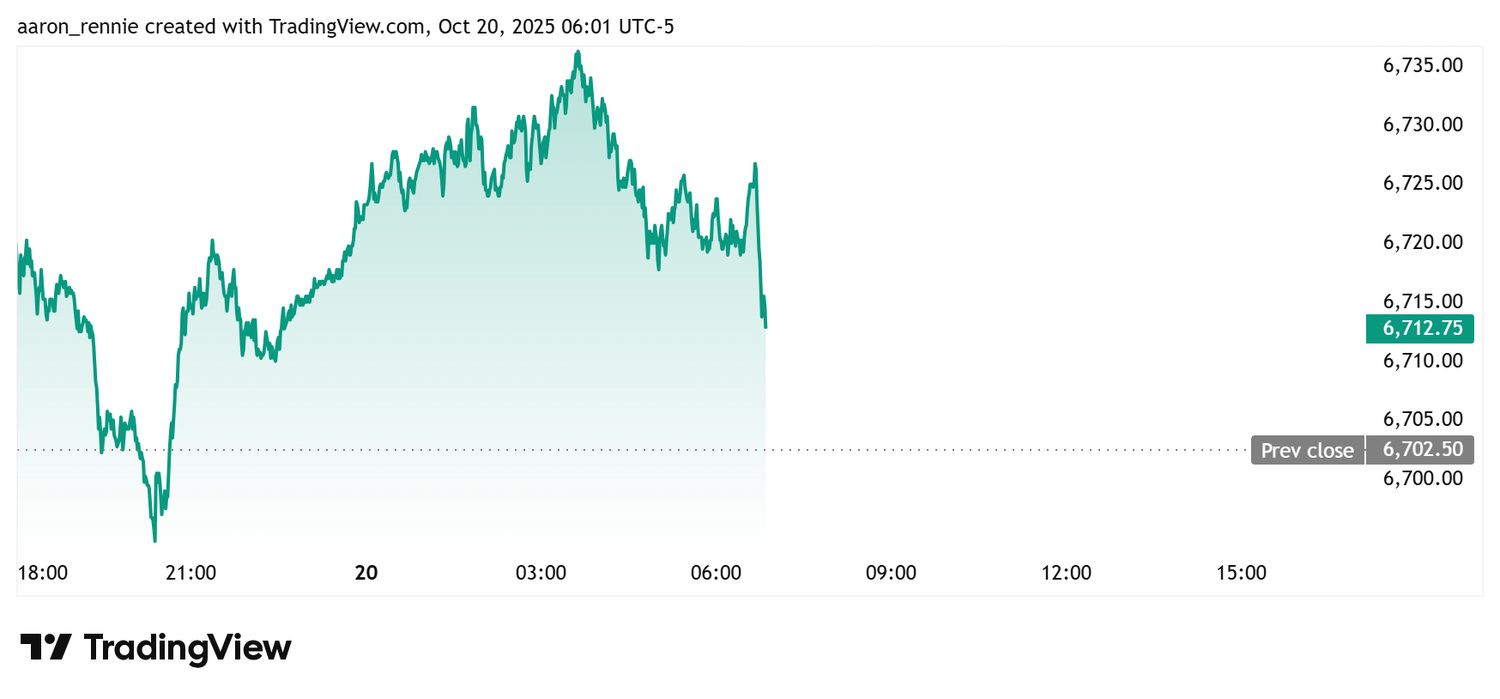Click the 15:00 time axis label

tap(1241, 573)
